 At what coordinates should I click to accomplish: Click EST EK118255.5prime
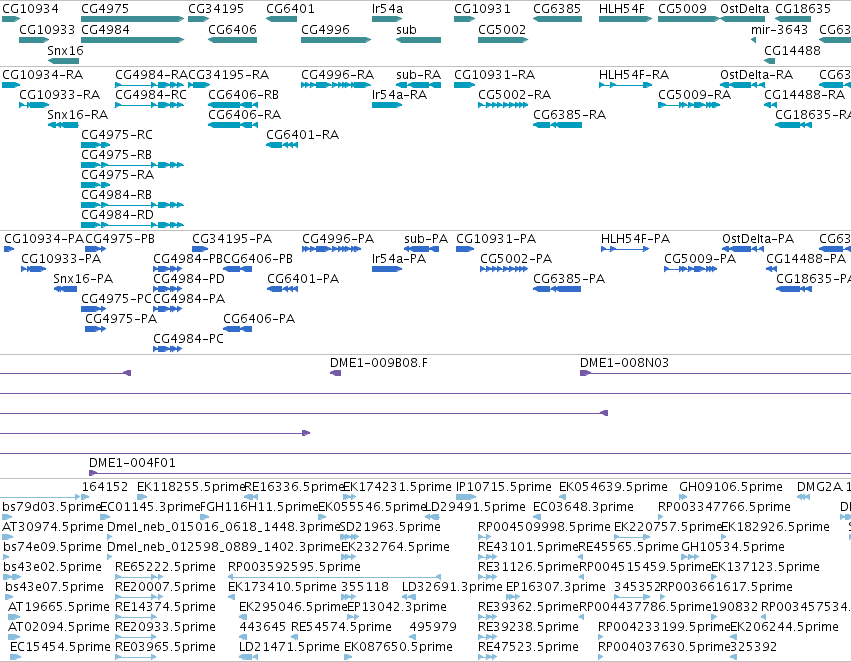192,487
